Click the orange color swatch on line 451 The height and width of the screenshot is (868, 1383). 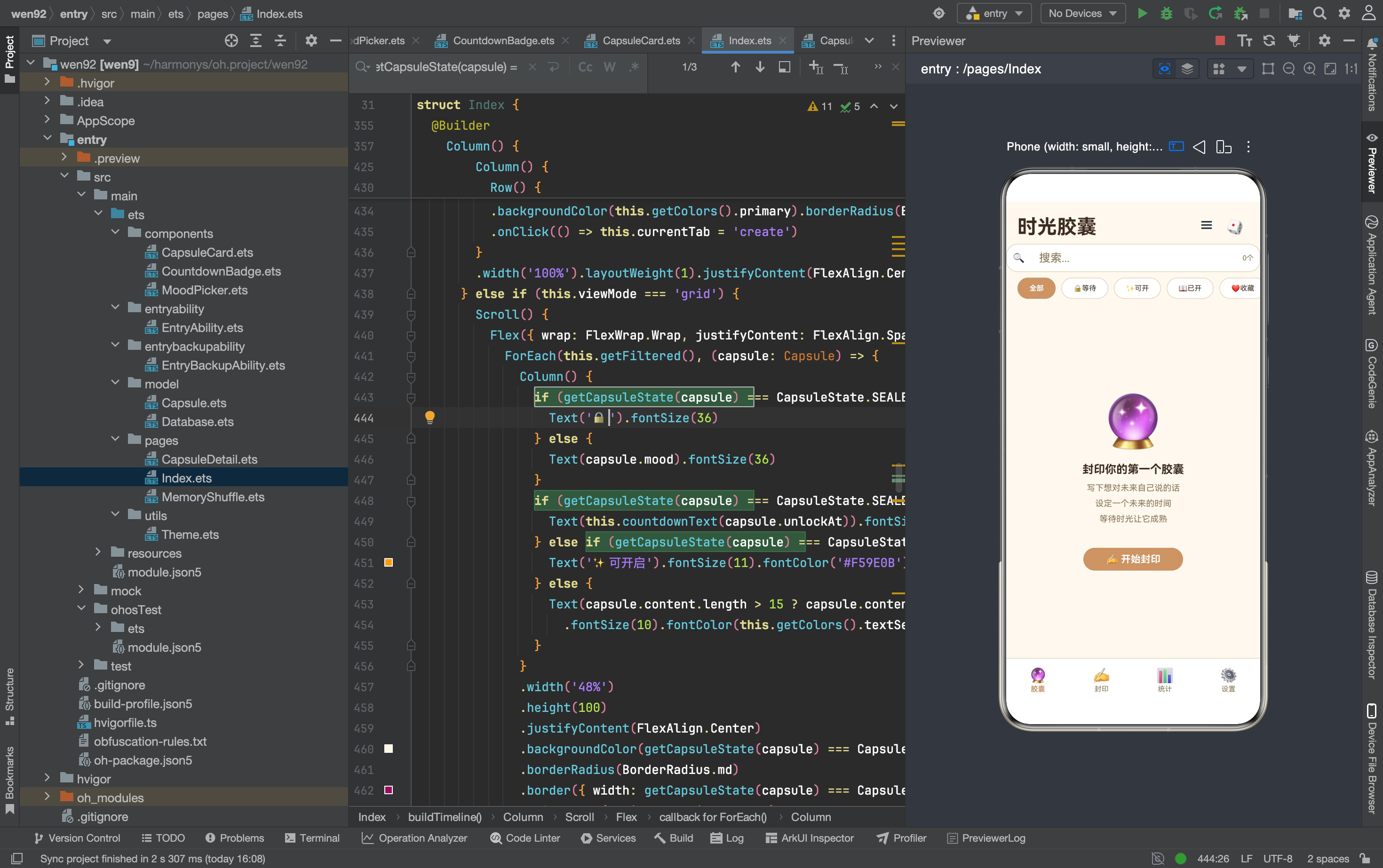point(388,562)
